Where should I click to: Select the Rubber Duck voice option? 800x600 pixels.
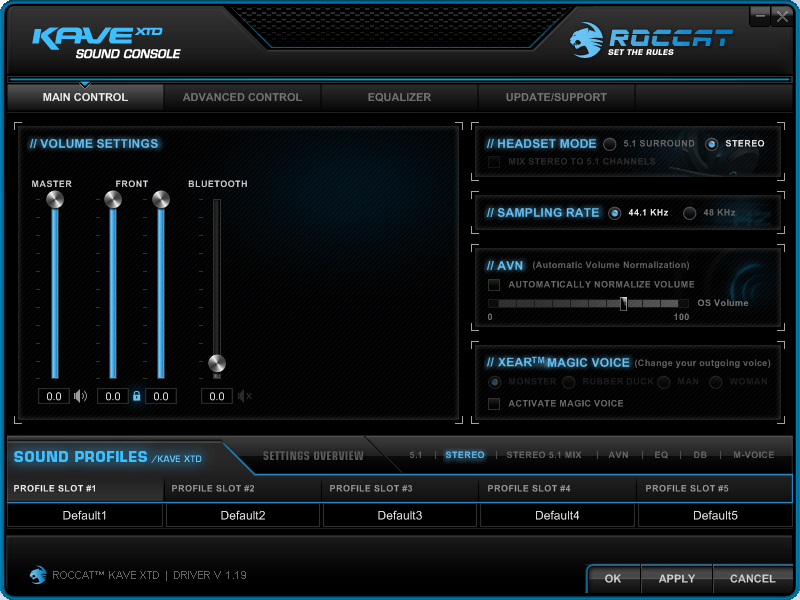(568, 382)
